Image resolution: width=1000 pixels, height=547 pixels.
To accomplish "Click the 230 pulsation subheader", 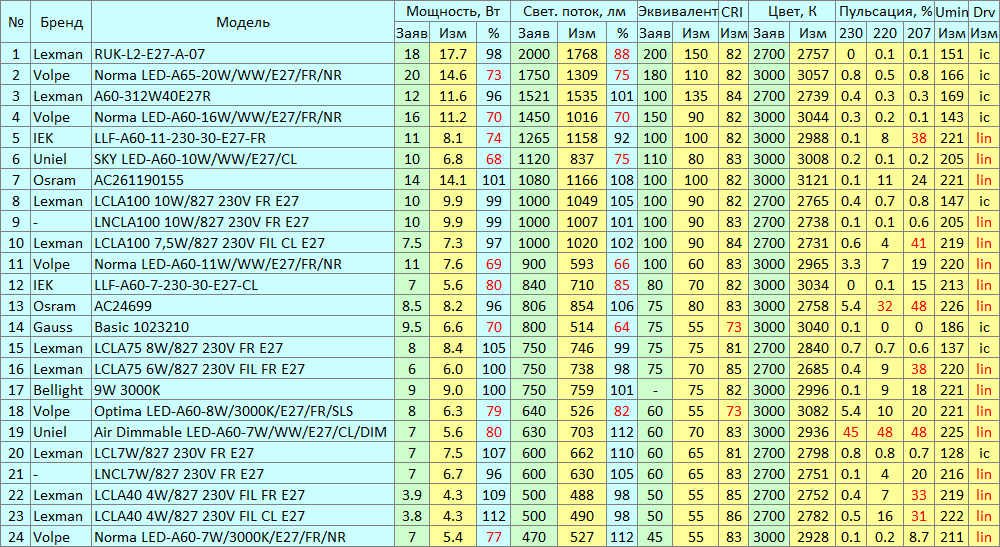I will [851, 33].
